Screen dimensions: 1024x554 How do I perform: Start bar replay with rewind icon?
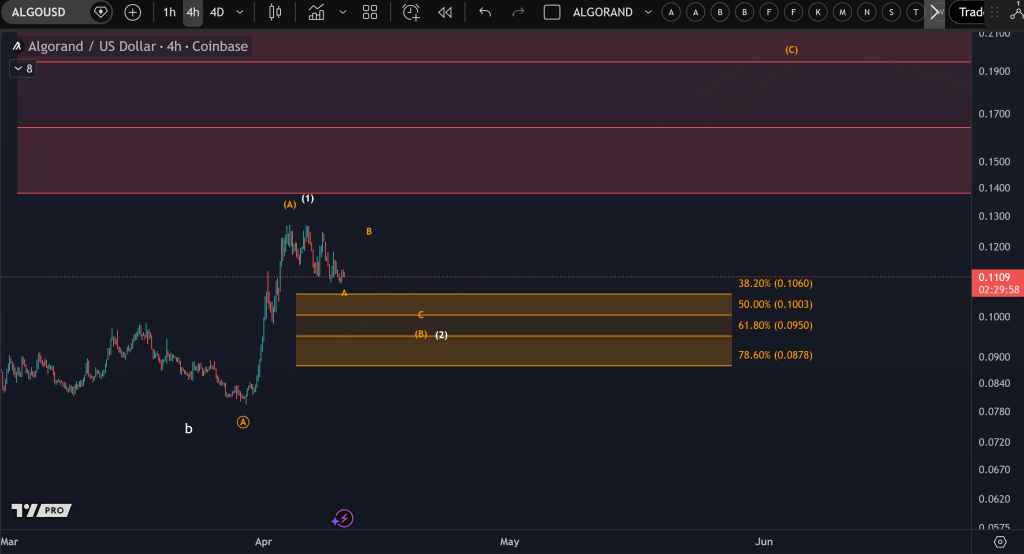pyautogui.click(x=445, y=12)
